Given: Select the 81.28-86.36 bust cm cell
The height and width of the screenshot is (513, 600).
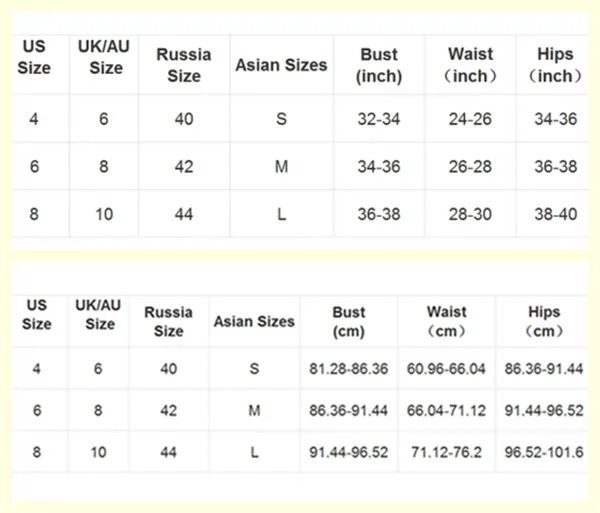Looking at the screenshot, I should (x=349, y=369).
